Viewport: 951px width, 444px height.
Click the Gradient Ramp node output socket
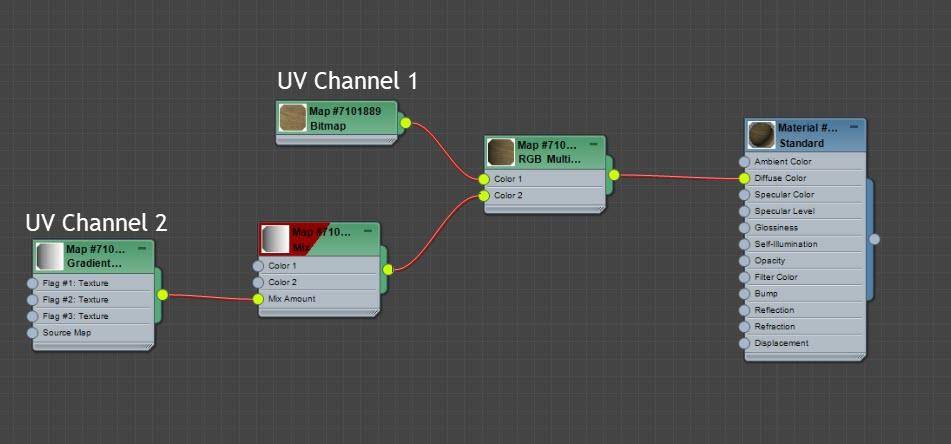click(162, 295)
